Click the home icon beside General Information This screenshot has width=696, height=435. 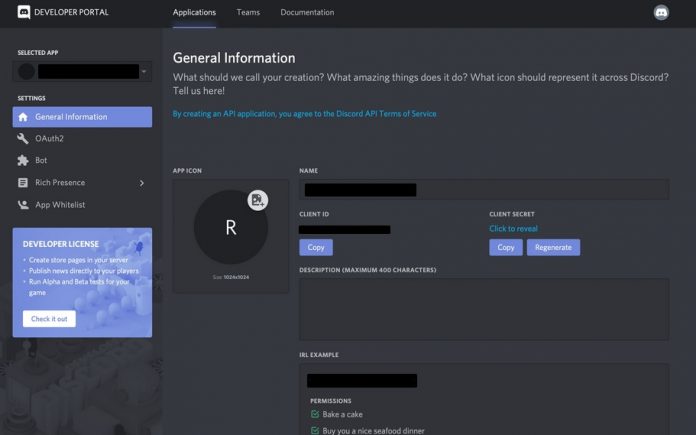coord(23,117)
